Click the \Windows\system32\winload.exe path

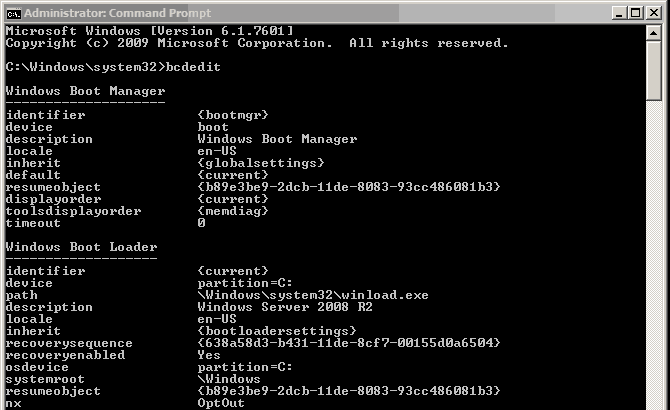313,295
